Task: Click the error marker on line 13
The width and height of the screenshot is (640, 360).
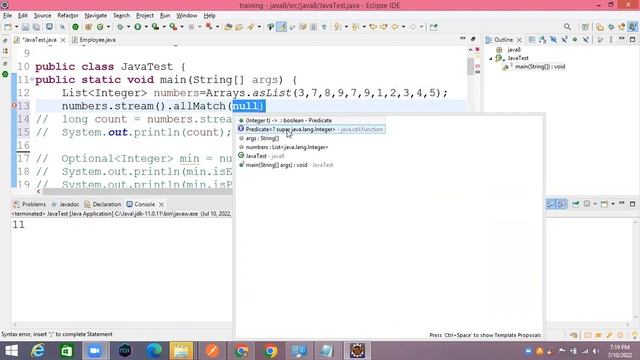Action: (13, 106)
